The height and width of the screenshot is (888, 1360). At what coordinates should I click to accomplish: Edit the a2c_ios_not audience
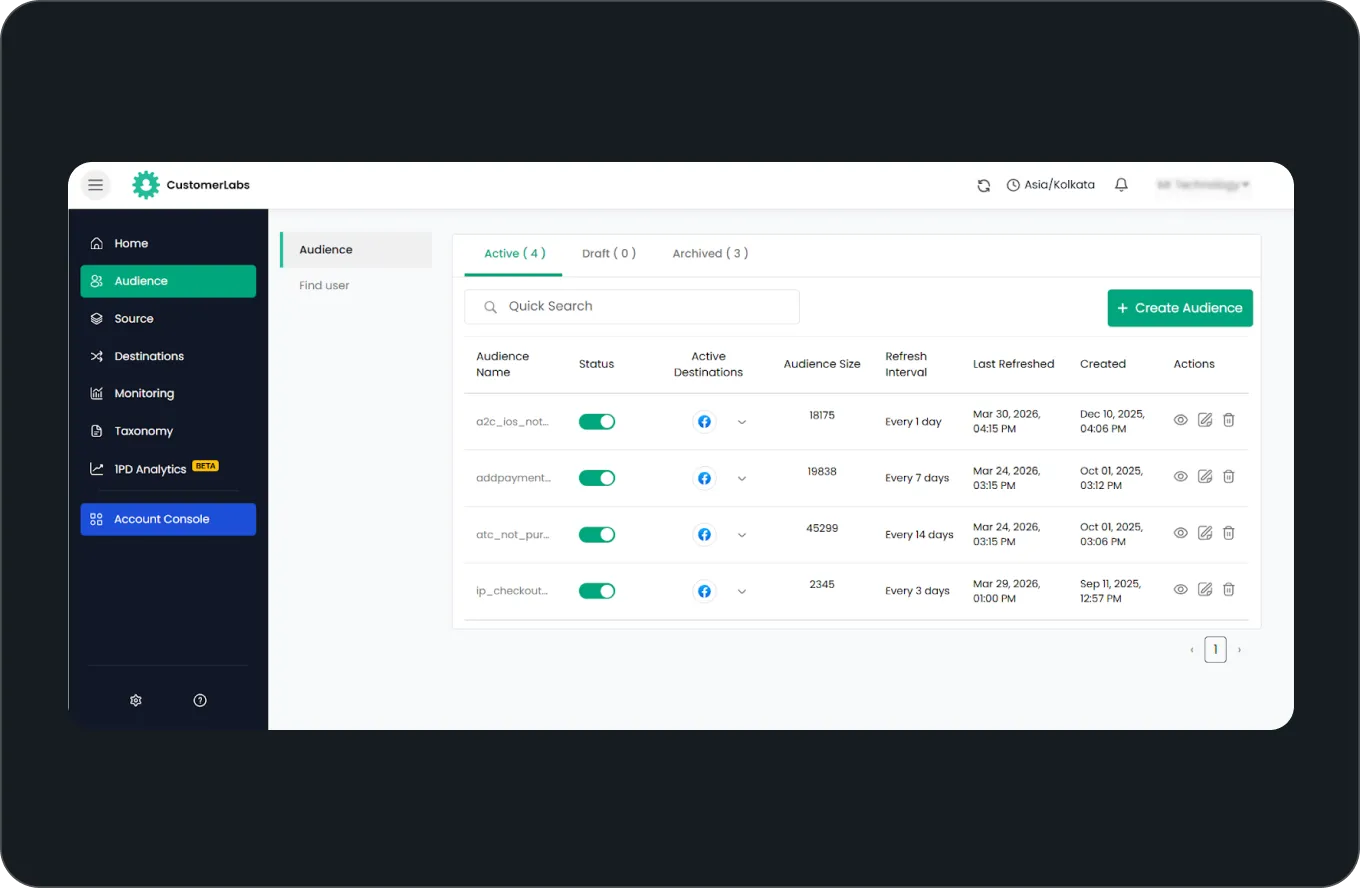pos(1205,420)
